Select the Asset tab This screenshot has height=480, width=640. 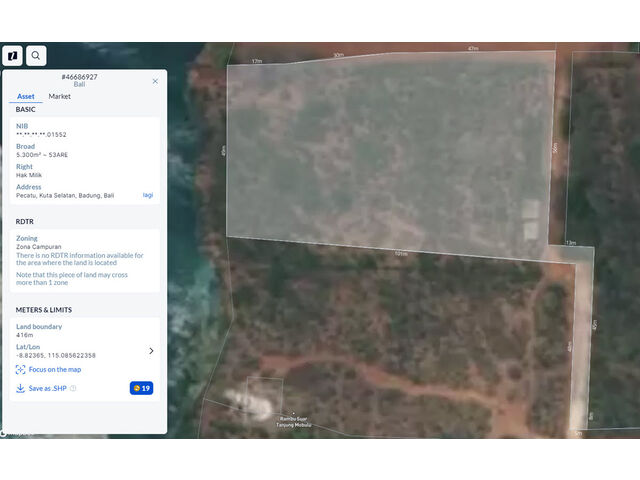[26, 97]
